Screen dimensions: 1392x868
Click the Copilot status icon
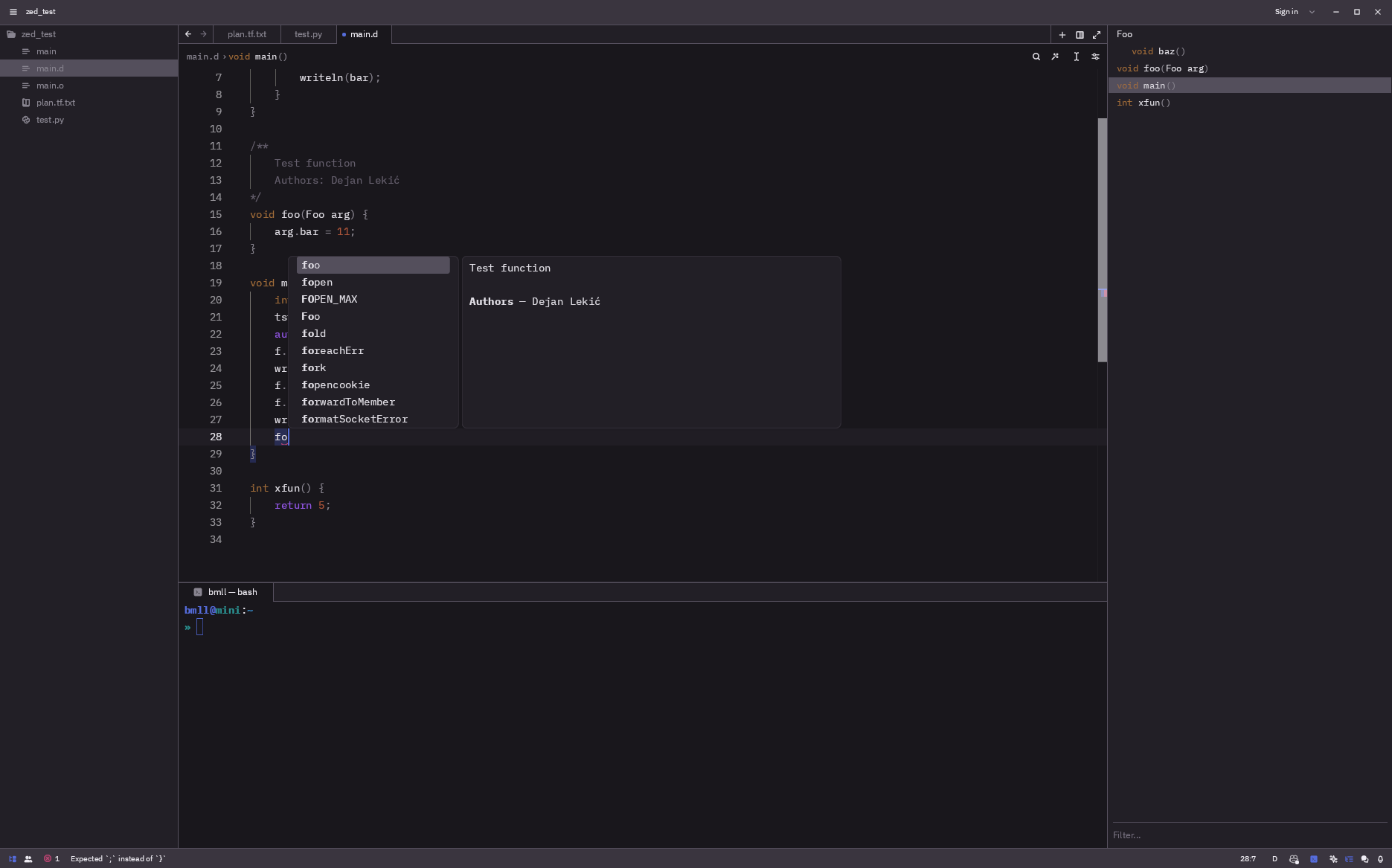point(1294,859)
